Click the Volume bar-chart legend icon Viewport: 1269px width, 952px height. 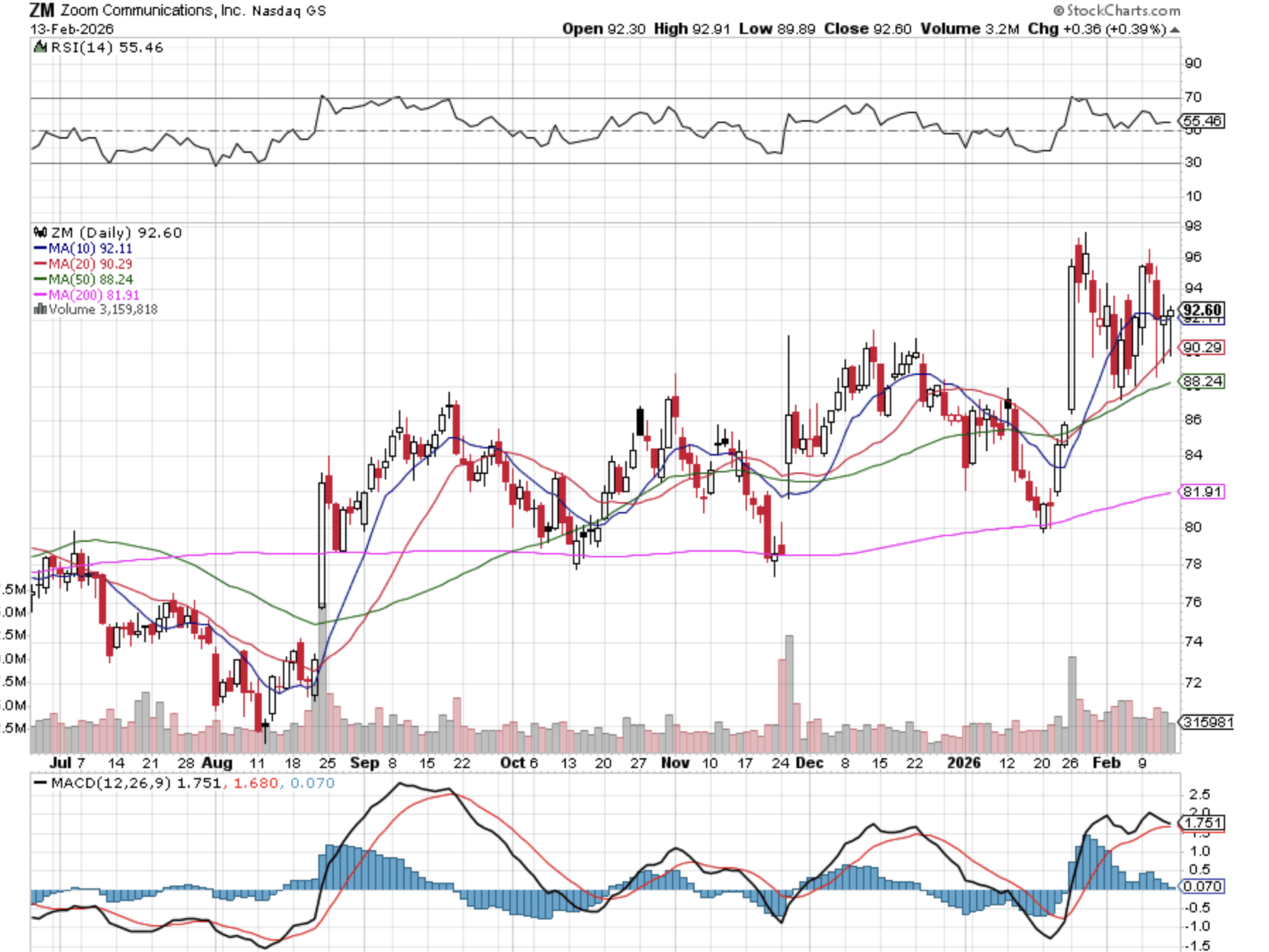point(40,309)
